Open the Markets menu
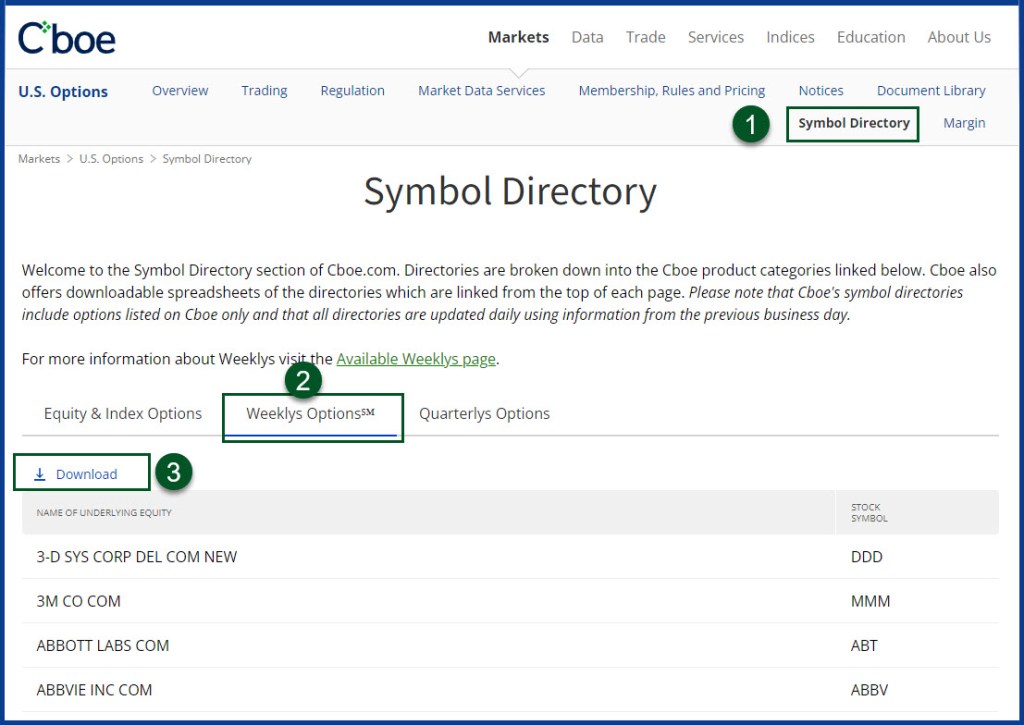Viewport: 1024px width, 725px height. click(x=518, y=37)
